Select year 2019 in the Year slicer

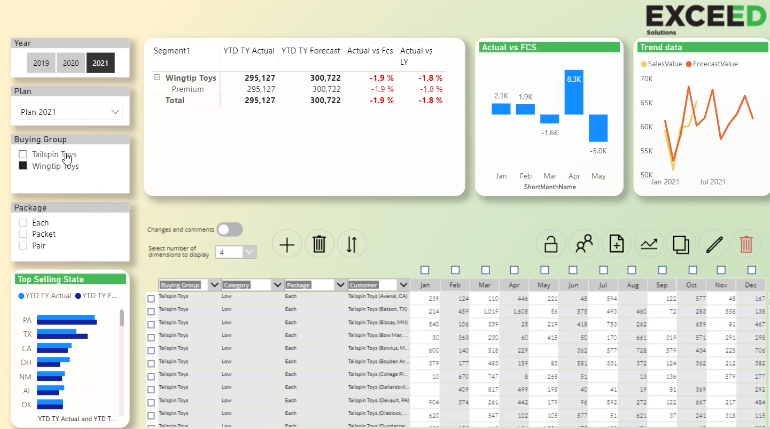[x=41, y=63]
